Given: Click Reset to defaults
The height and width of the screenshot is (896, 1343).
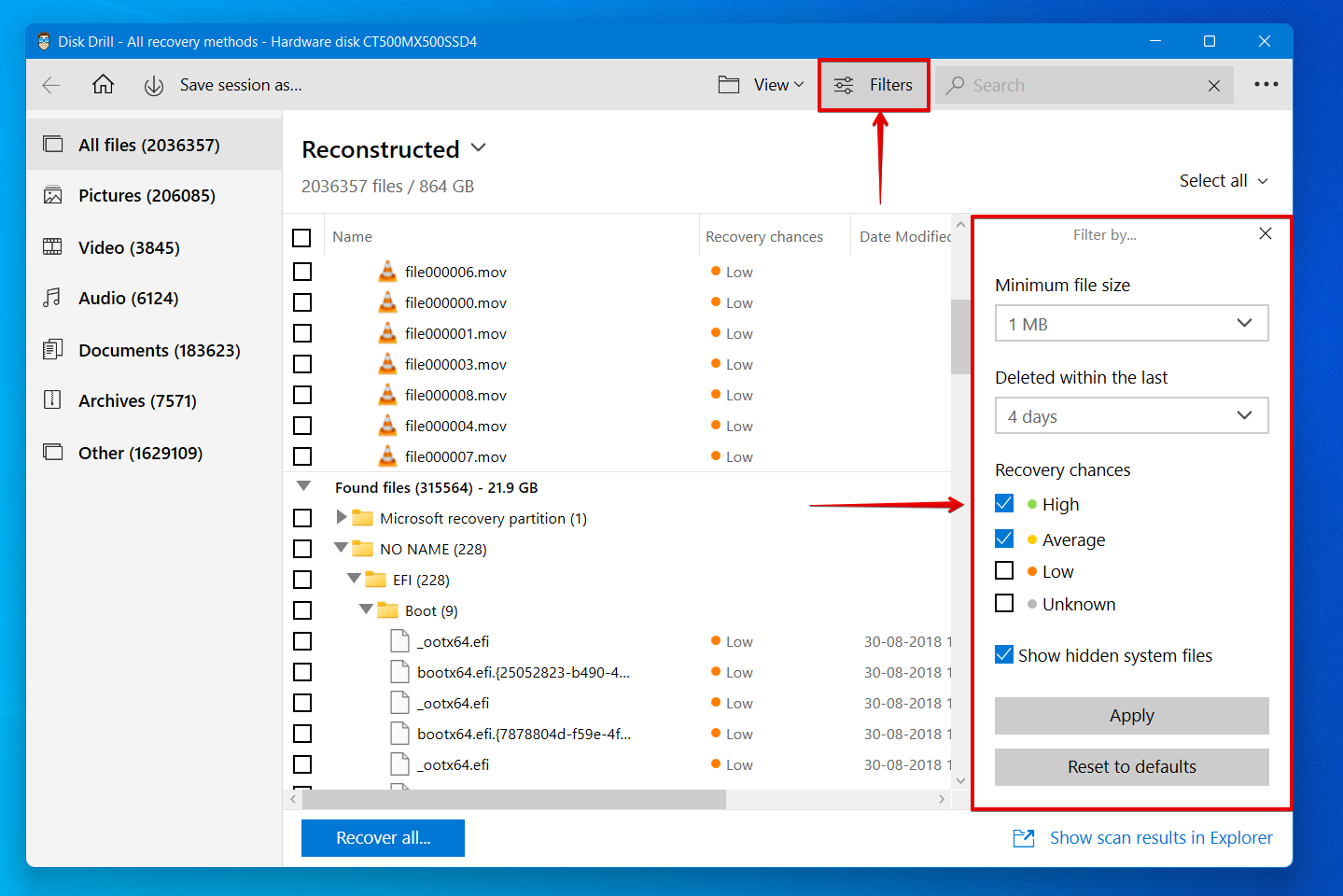Looking at the screenshot, I should 1132,767.
